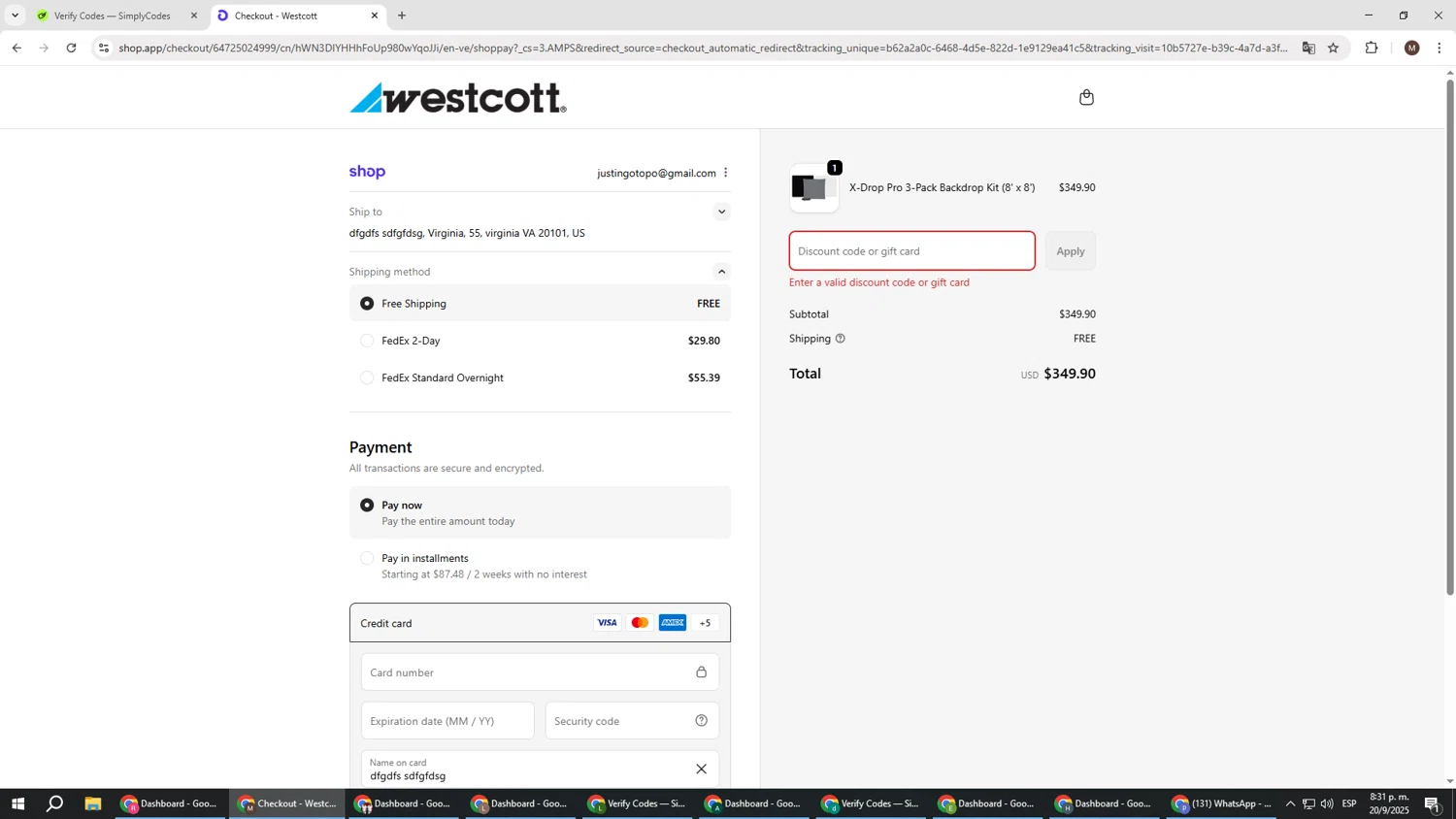Open a new browser tab
Screen dimensions: 1456x819
tap(402, 16)
